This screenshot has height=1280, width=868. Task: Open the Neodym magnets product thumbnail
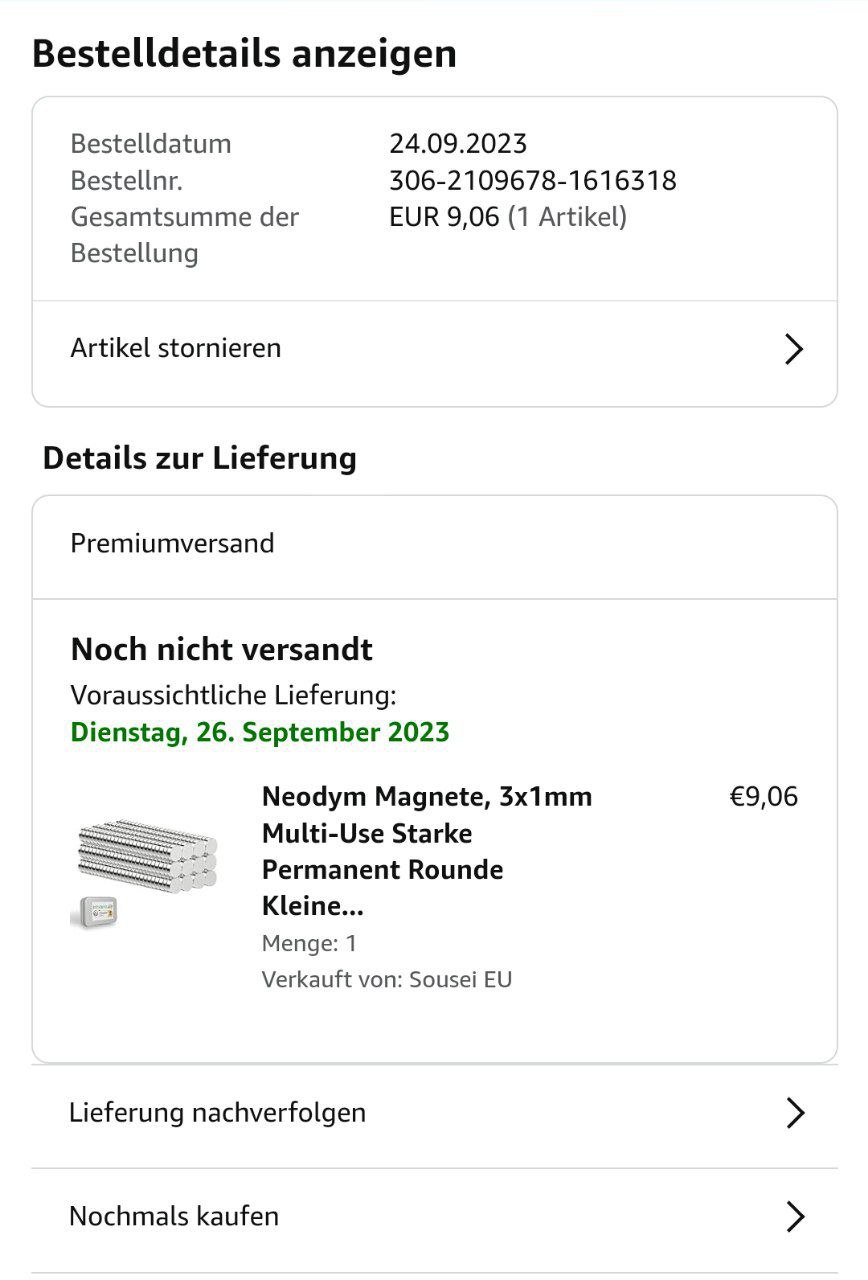click(148, 853)
